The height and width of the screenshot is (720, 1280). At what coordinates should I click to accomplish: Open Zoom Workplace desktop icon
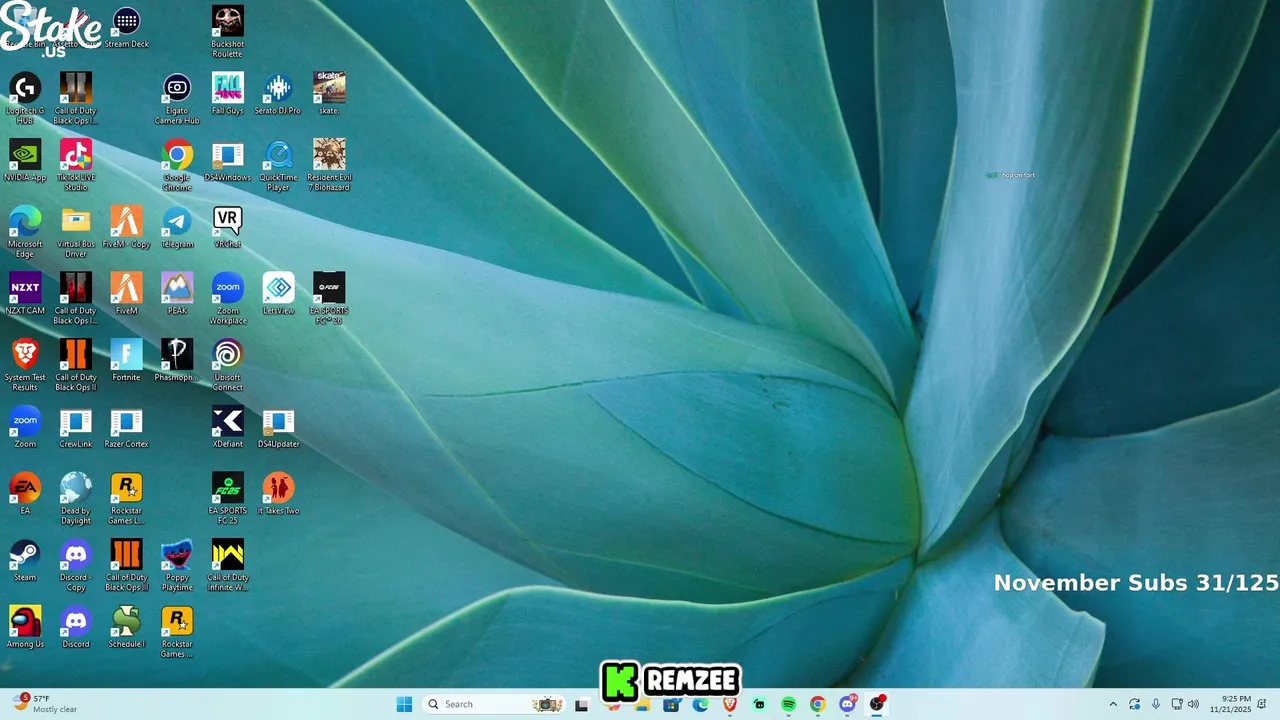tap(227, 299)
